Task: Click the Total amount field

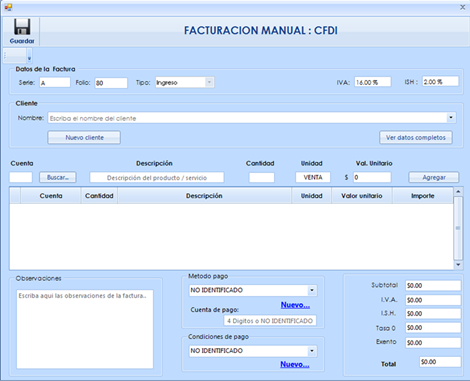Action: pos(440,362)
